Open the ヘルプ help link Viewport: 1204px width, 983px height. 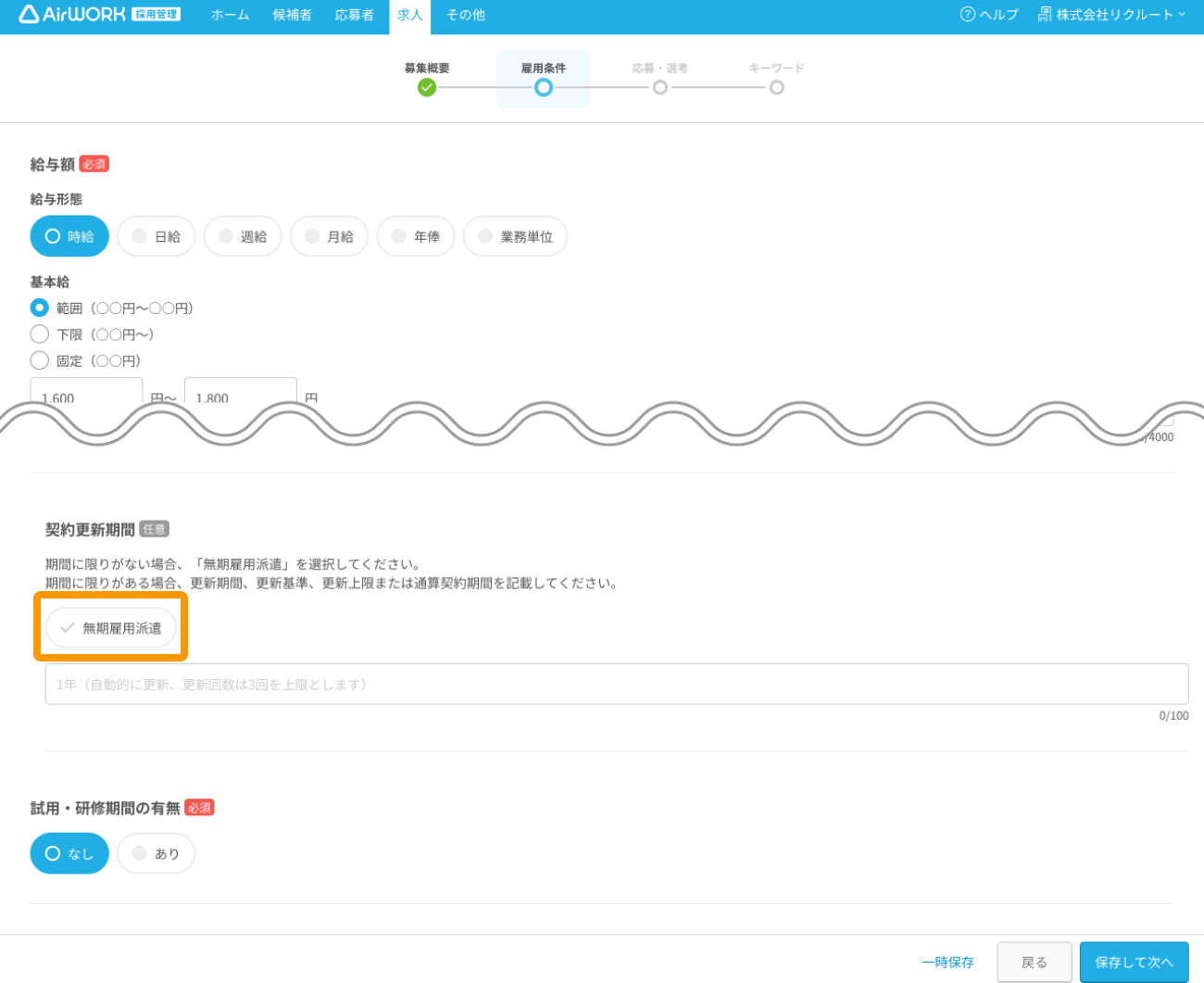[x=989, y=15]
